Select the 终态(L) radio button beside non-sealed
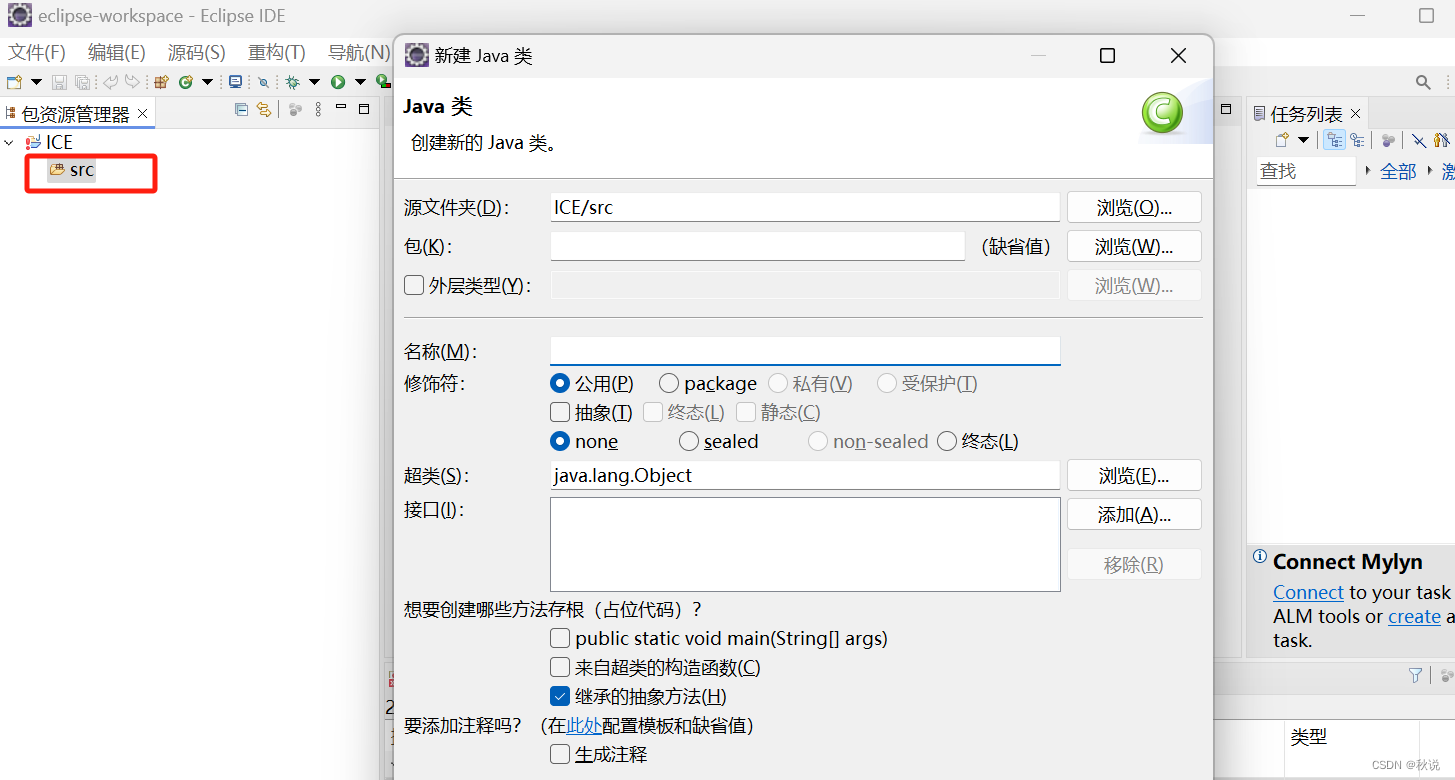This screenshot has width=1455, height=780. (x=947, y=441)
